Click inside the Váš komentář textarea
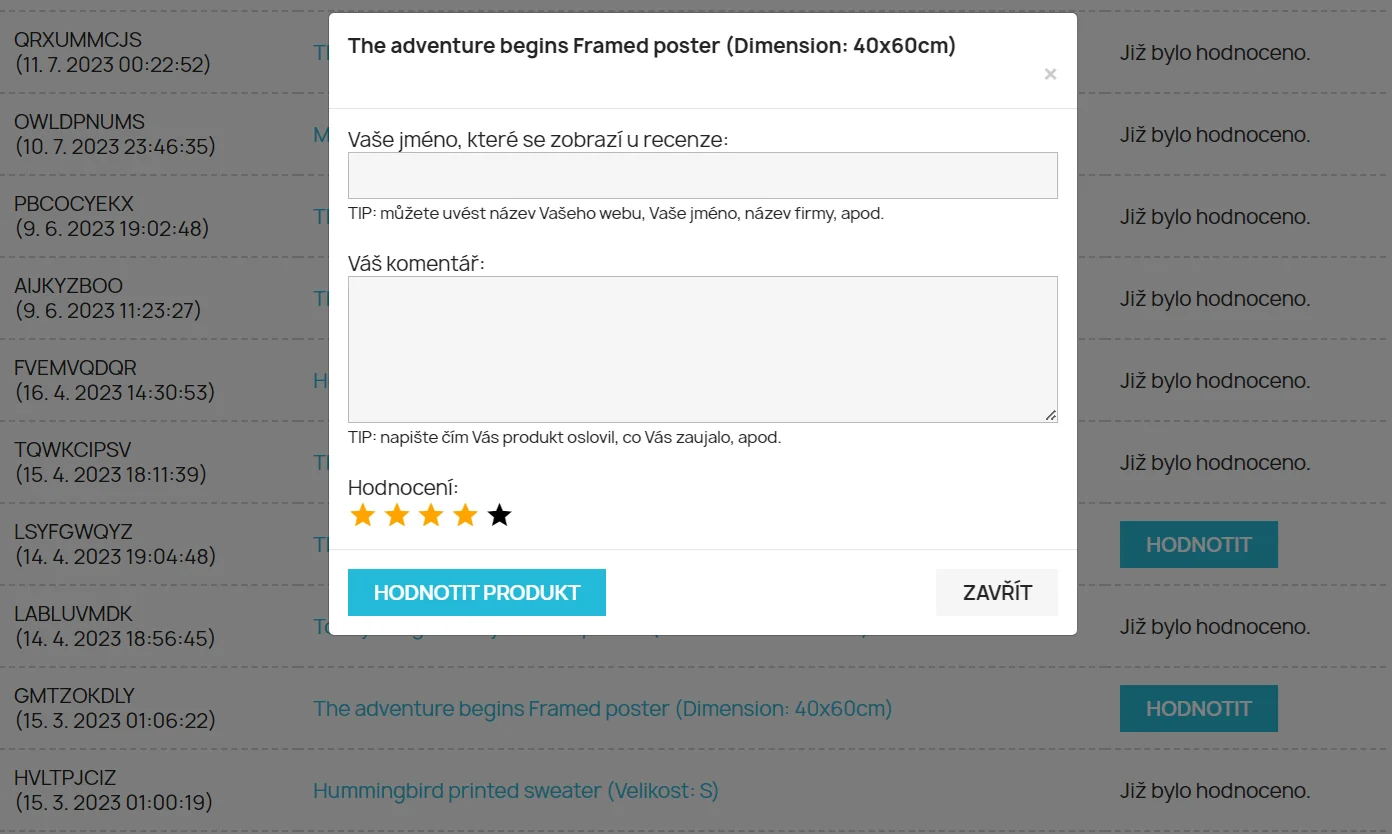 [702, 349]
